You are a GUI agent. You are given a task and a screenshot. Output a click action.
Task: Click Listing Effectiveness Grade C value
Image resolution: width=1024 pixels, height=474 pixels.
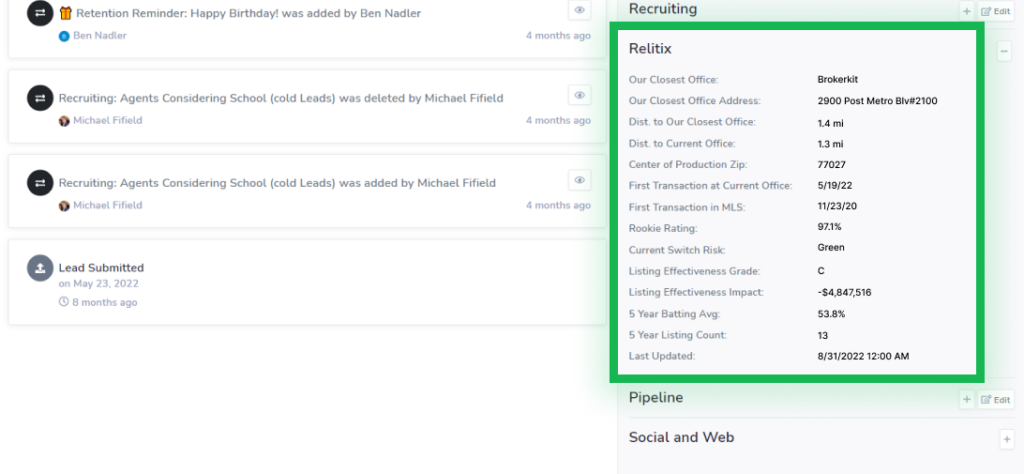click(x=821, y=270)
